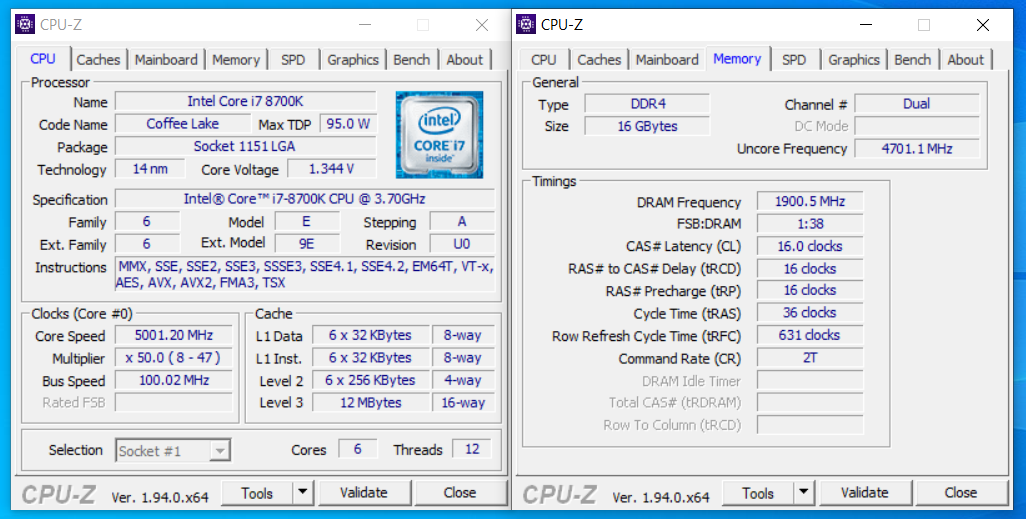The image size is (1026, 519).
Task: Switch to Caches tab in left window
Action: click(98, 60)
